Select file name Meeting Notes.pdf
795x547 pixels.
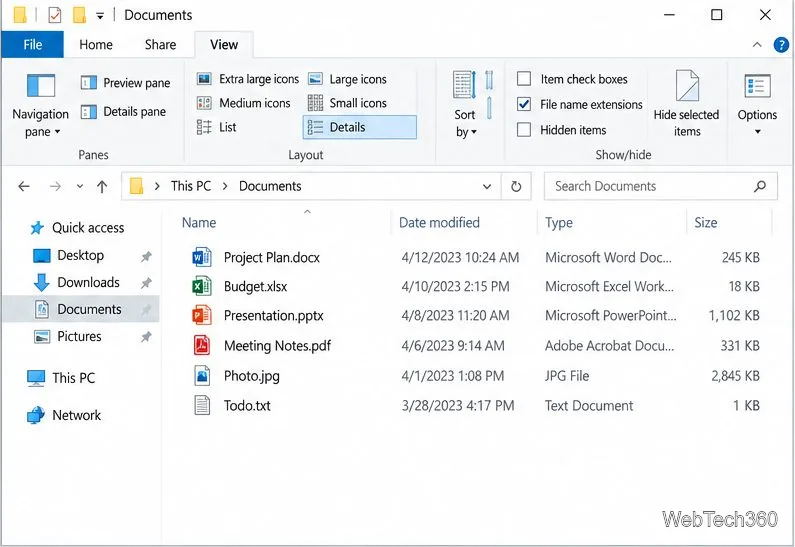tap(277, 346)
